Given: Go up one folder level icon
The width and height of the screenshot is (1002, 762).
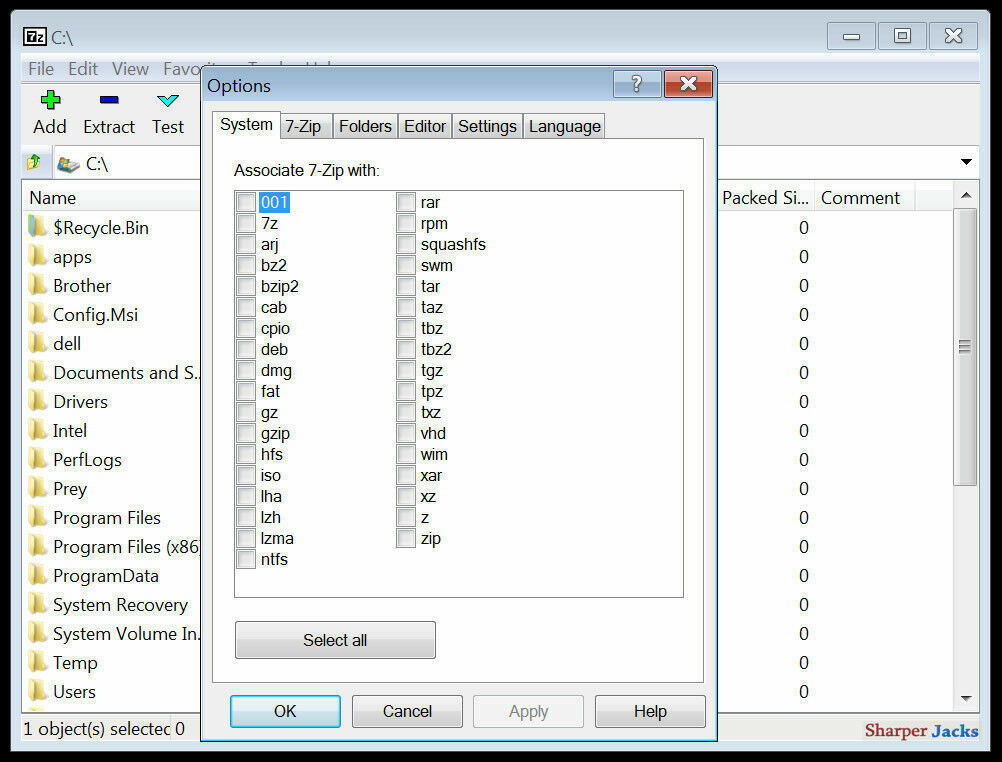Looking at the screenshot, I should tap(35, 163).
